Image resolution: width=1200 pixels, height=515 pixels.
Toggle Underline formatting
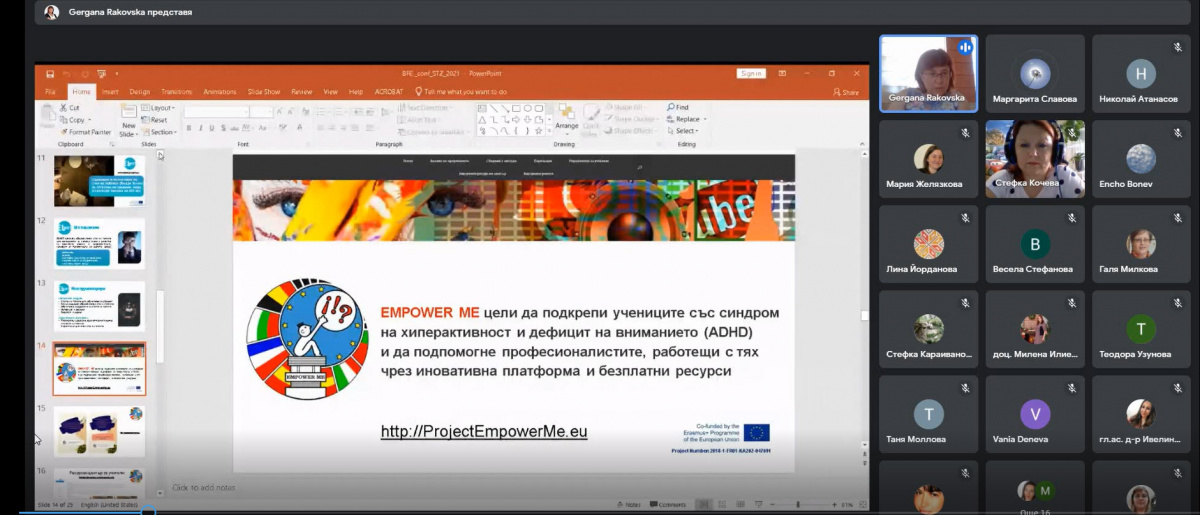(x=213, y=128)
